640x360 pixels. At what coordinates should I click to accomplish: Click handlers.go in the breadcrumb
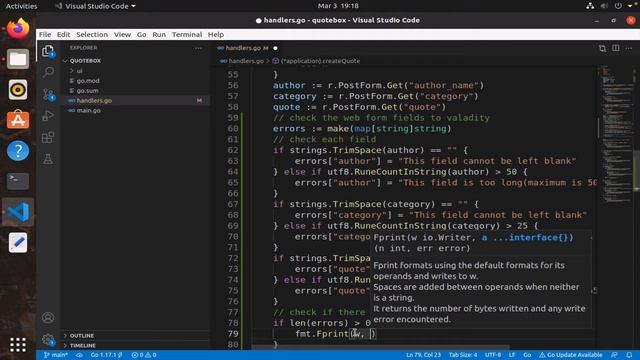[246, 61]
